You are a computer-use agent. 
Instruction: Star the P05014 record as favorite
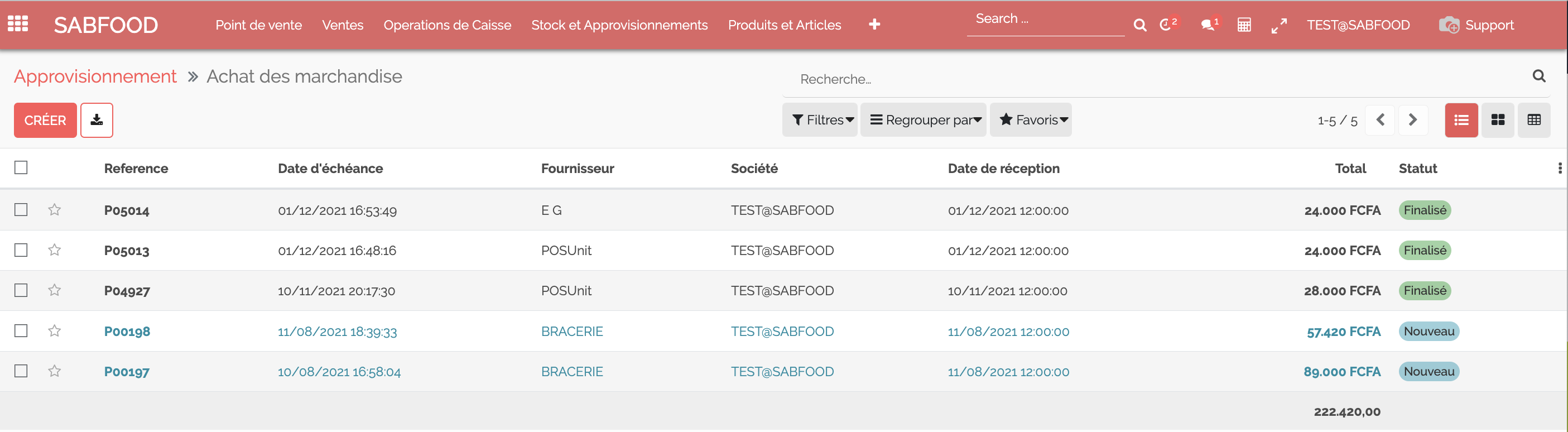(55, 210)
